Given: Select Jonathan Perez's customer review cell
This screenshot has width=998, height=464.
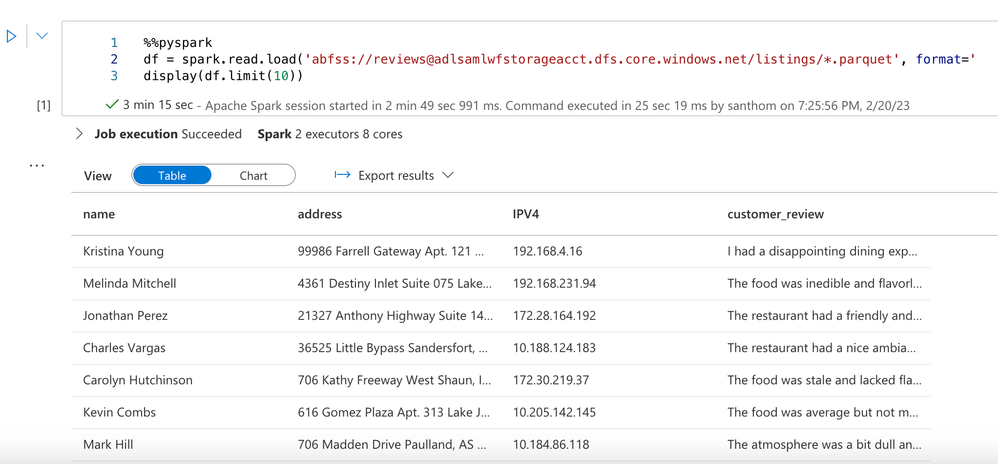Looking at the screenshot, I should point(824,316).
